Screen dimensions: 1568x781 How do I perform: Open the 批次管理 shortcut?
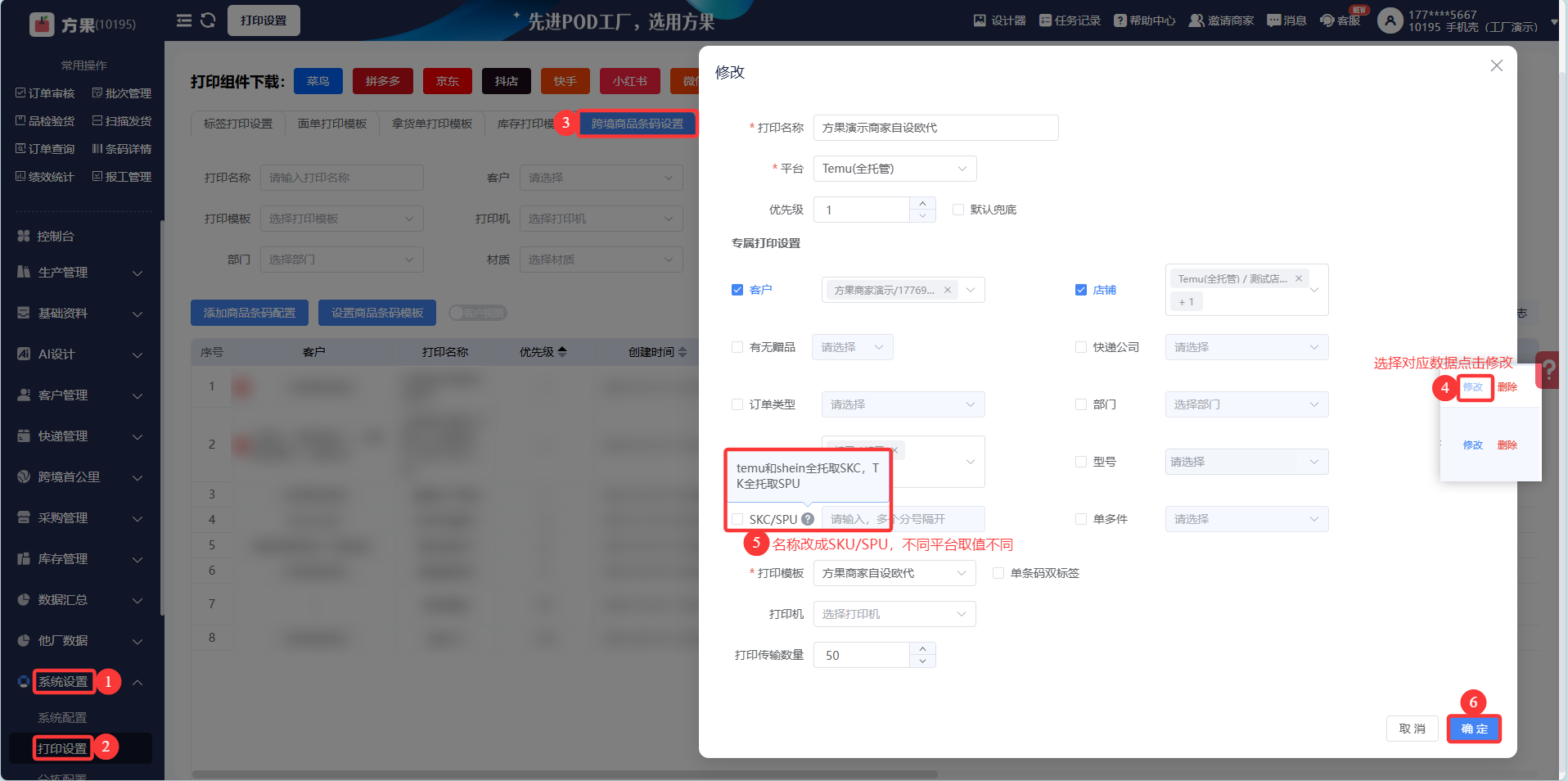122,93
